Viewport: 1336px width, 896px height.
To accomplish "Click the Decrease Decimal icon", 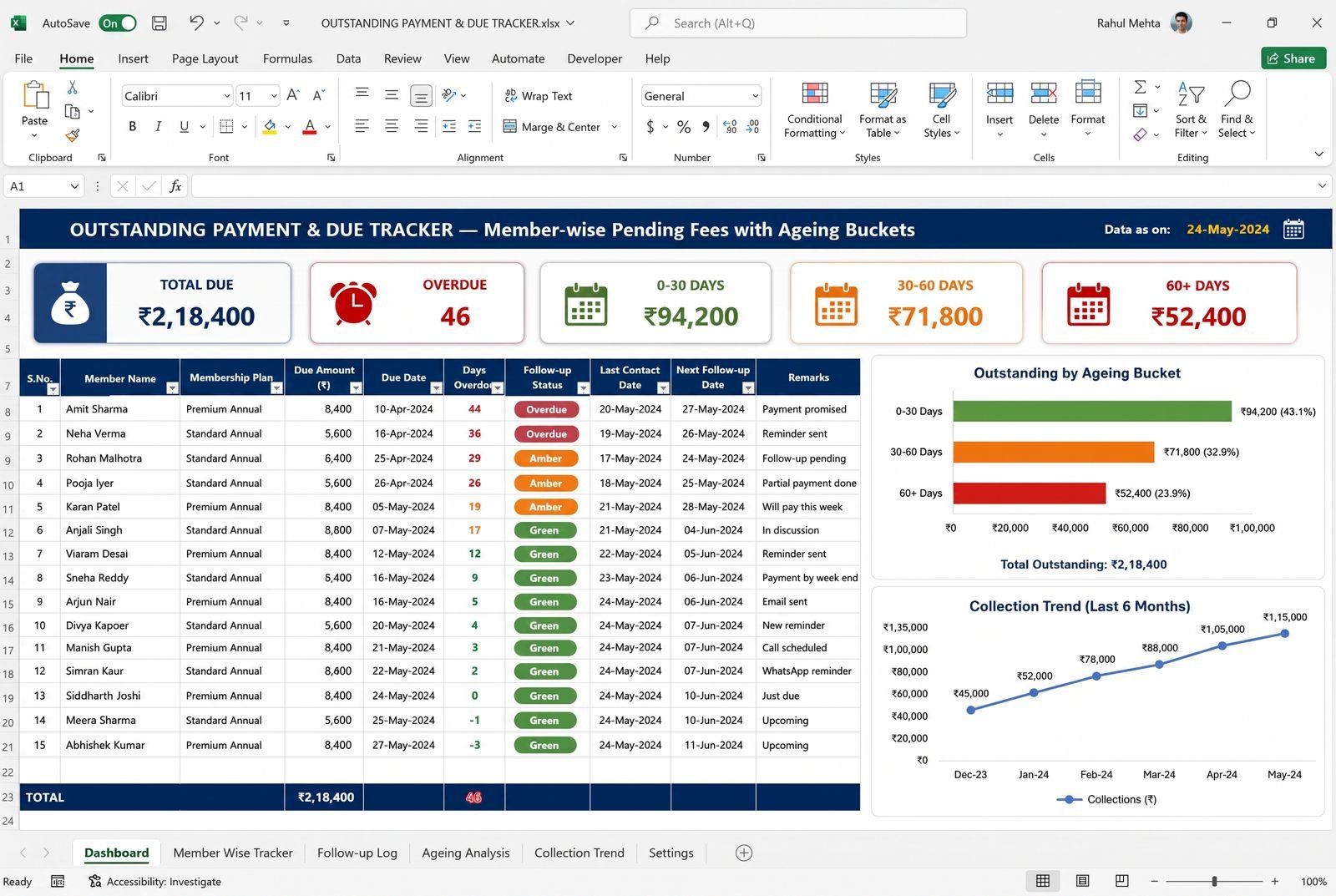I will tap(753, 127).
